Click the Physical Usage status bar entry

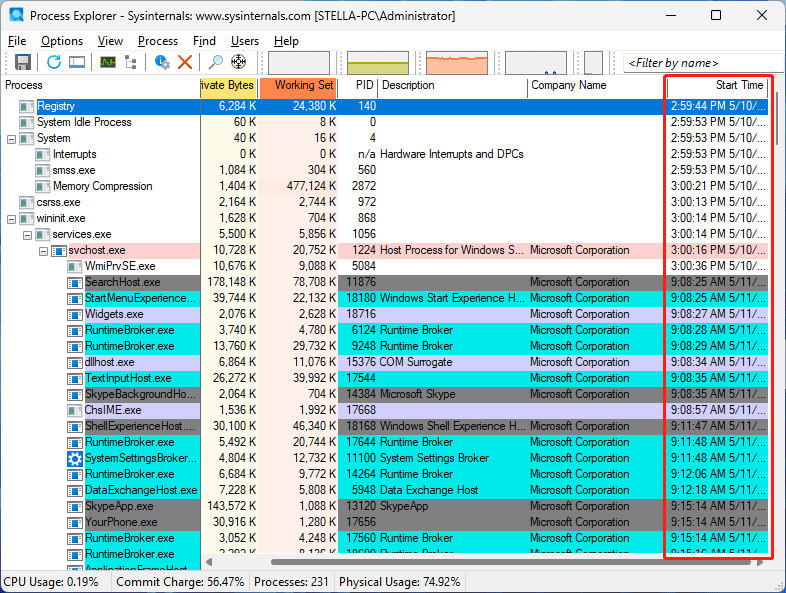tap(400, 582)
